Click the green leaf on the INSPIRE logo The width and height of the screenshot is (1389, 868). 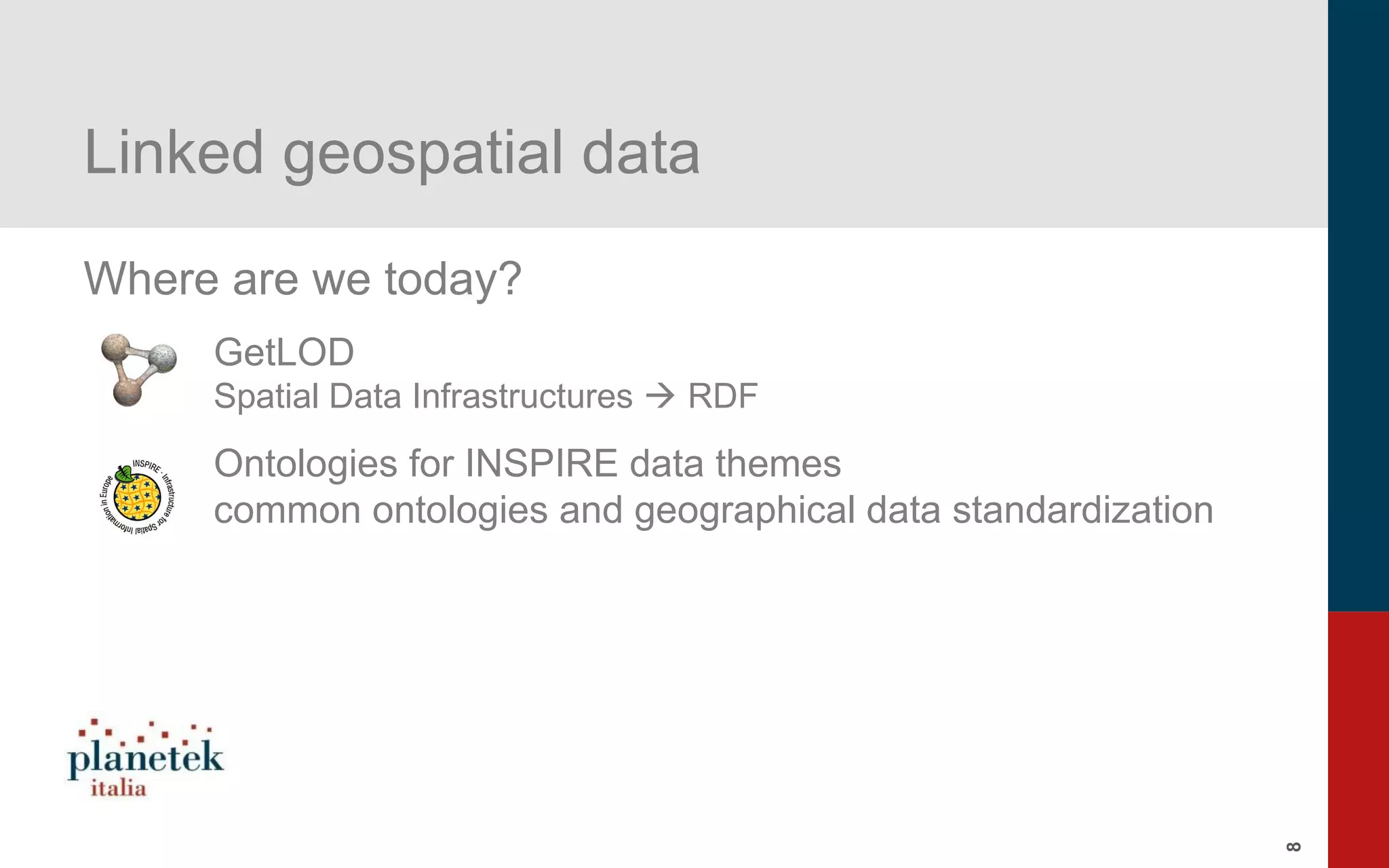pyautogui.click(x=124, y=474)
